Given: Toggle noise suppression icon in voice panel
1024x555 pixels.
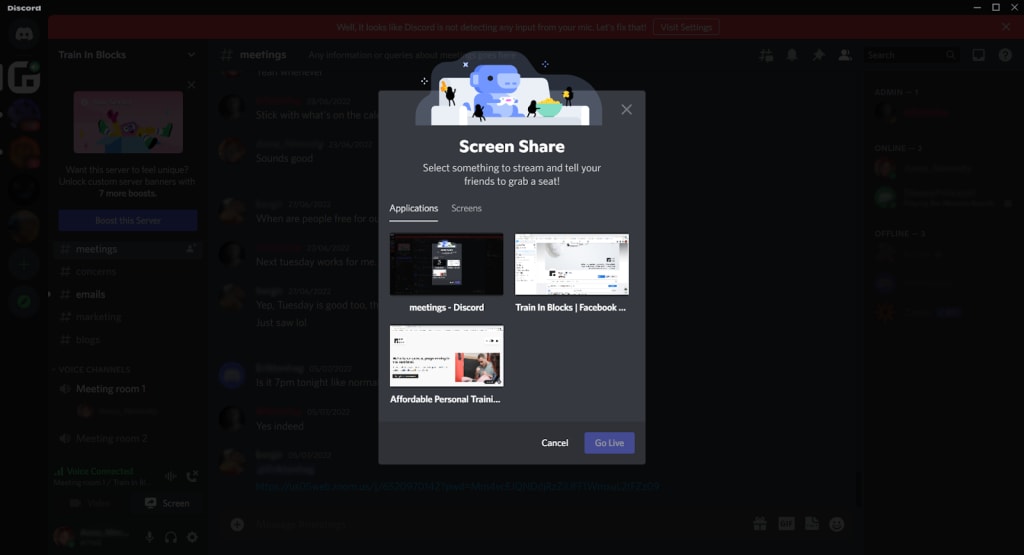Looking at the screenshot, I should (170, 476).
